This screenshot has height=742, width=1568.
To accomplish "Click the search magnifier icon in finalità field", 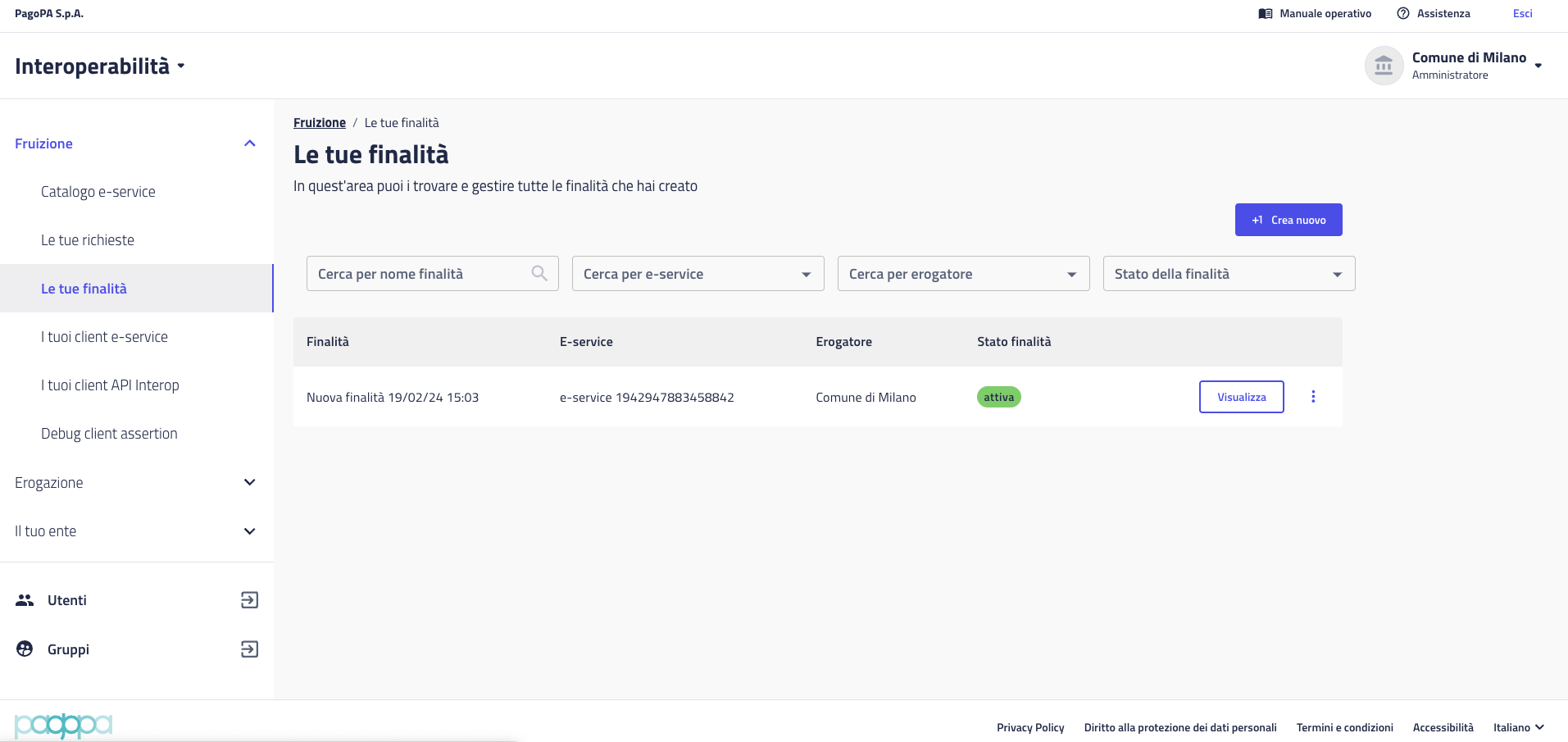I will (x=539, y=274).
